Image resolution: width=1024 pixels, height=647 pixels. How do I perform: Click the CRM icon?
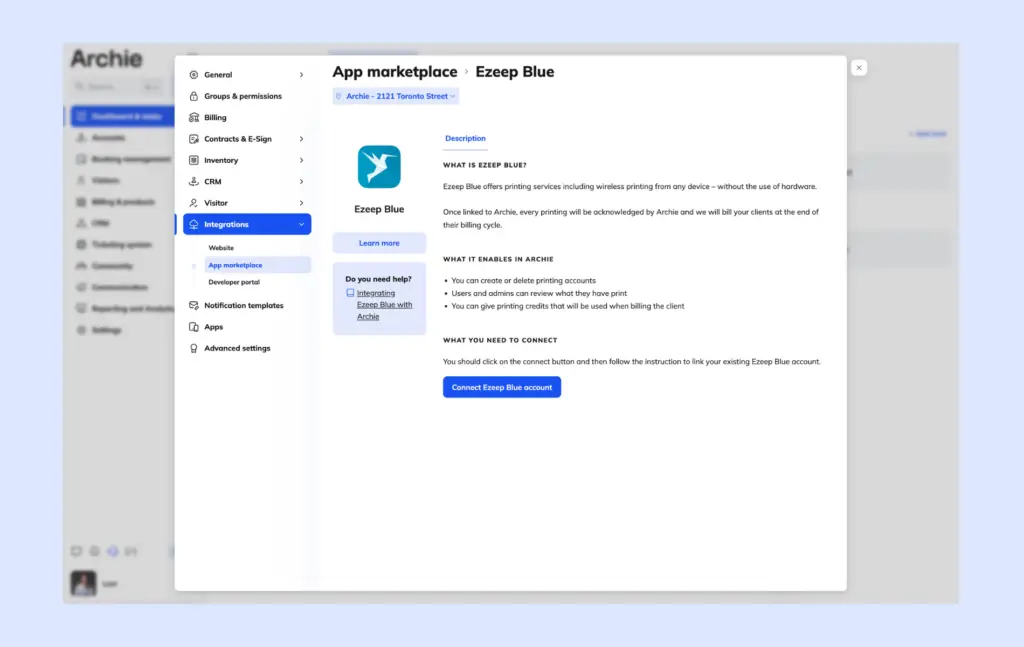click(x=193, y=181)
